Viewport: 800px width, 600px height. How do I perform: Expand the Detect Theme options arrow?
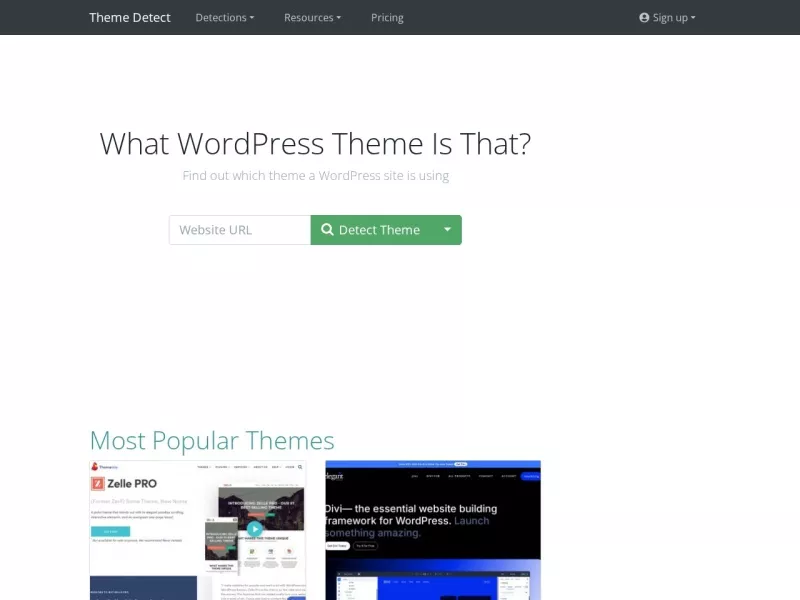(x=447, y=230)
